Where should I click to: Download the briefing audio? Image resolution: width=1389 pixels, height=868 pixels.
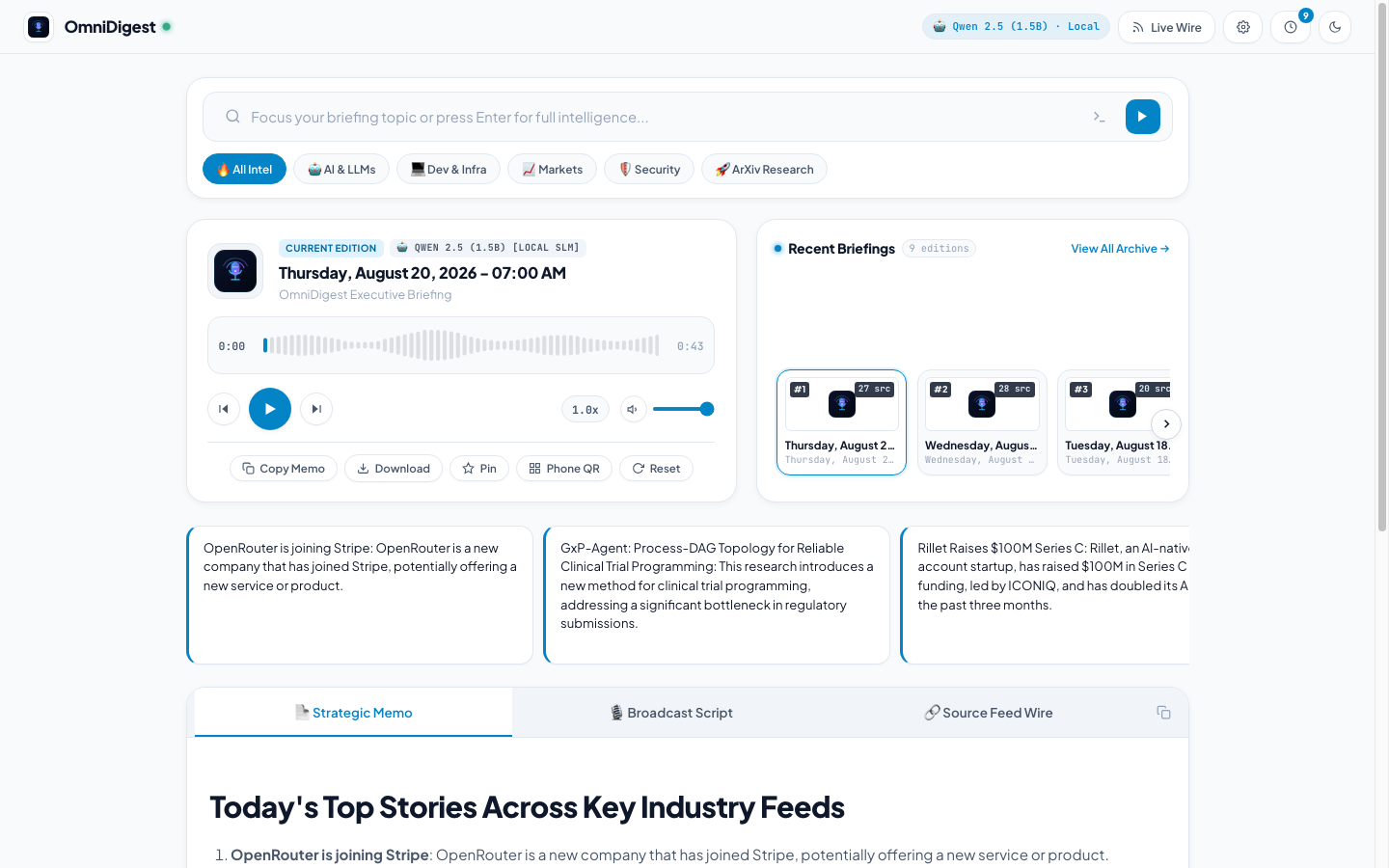click(394, 469)
